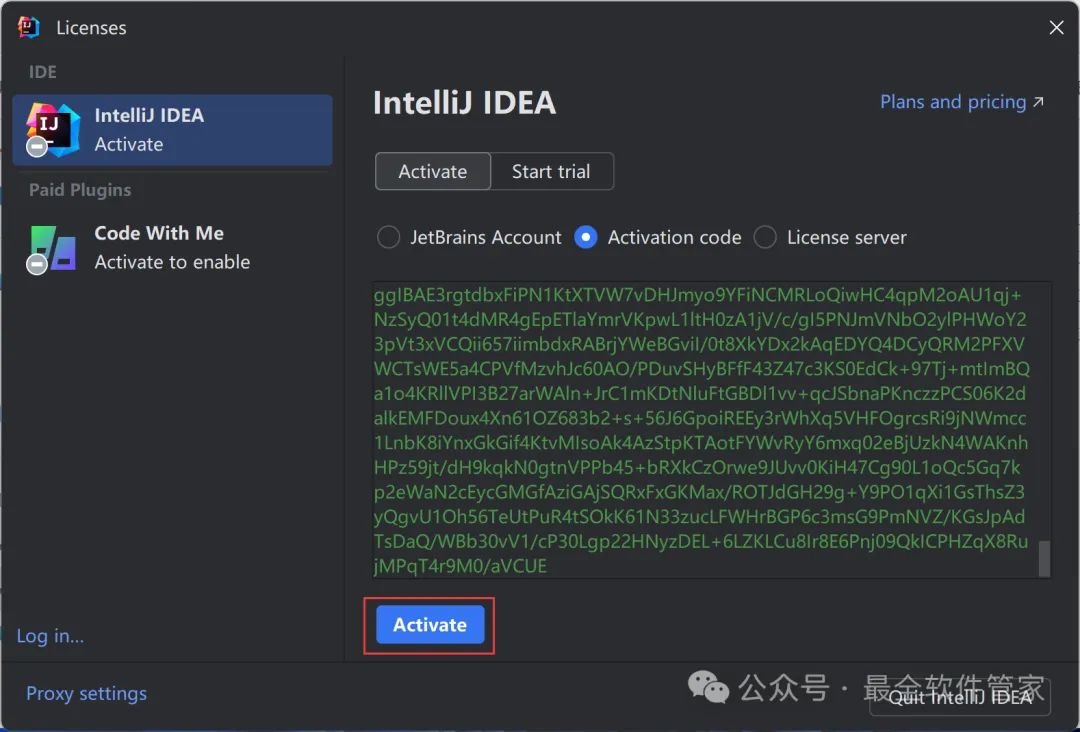This screenshot has height=732, width=1080.
Task: Select the Activate tab beside Start trial
Action: (432, 171)
